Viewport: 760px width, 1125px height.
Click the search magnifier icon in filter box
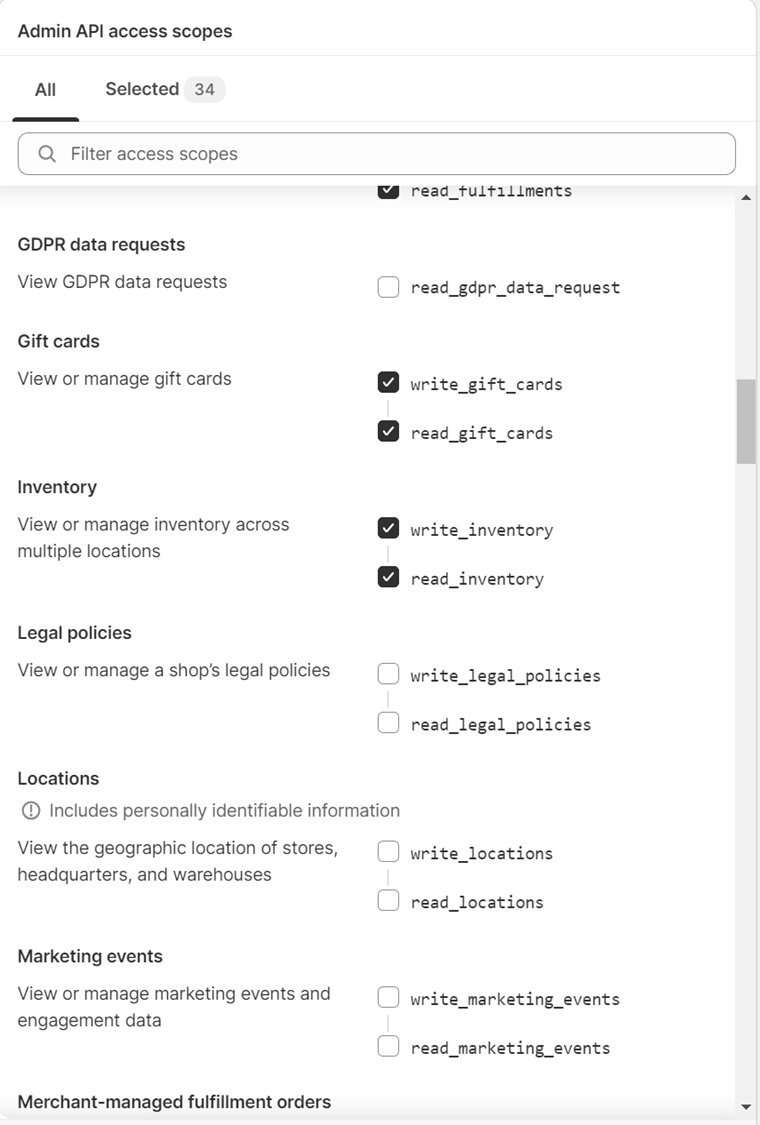(x=47, y=154)
